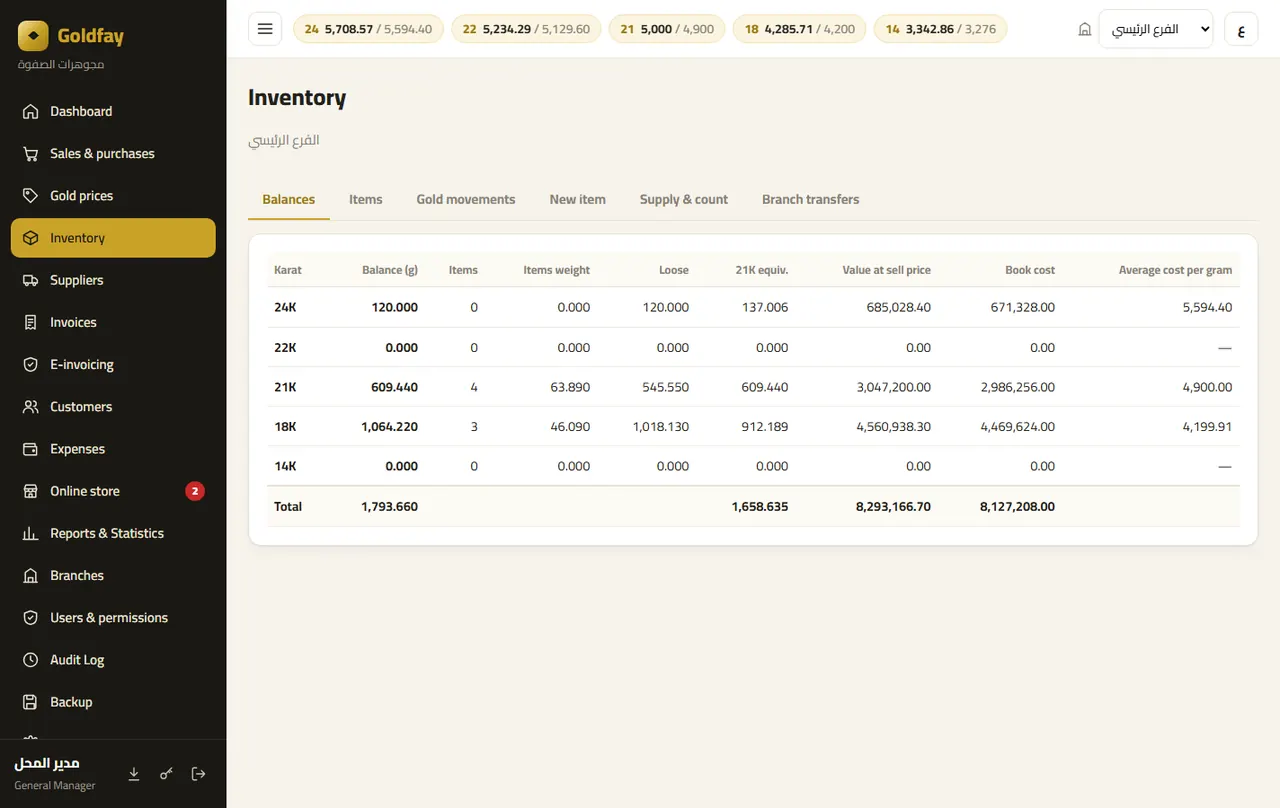Click the 18K average cost 4,199.91

tap(1207, 426)
